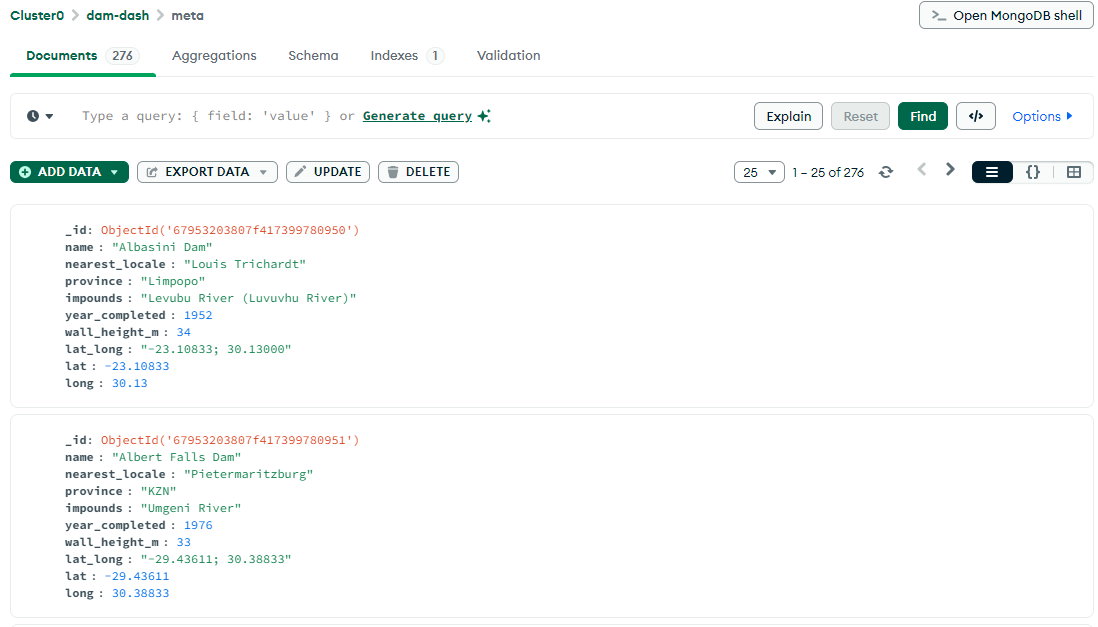
Task: Open MongoDB shell button
Action: [x=1006, y=15]
